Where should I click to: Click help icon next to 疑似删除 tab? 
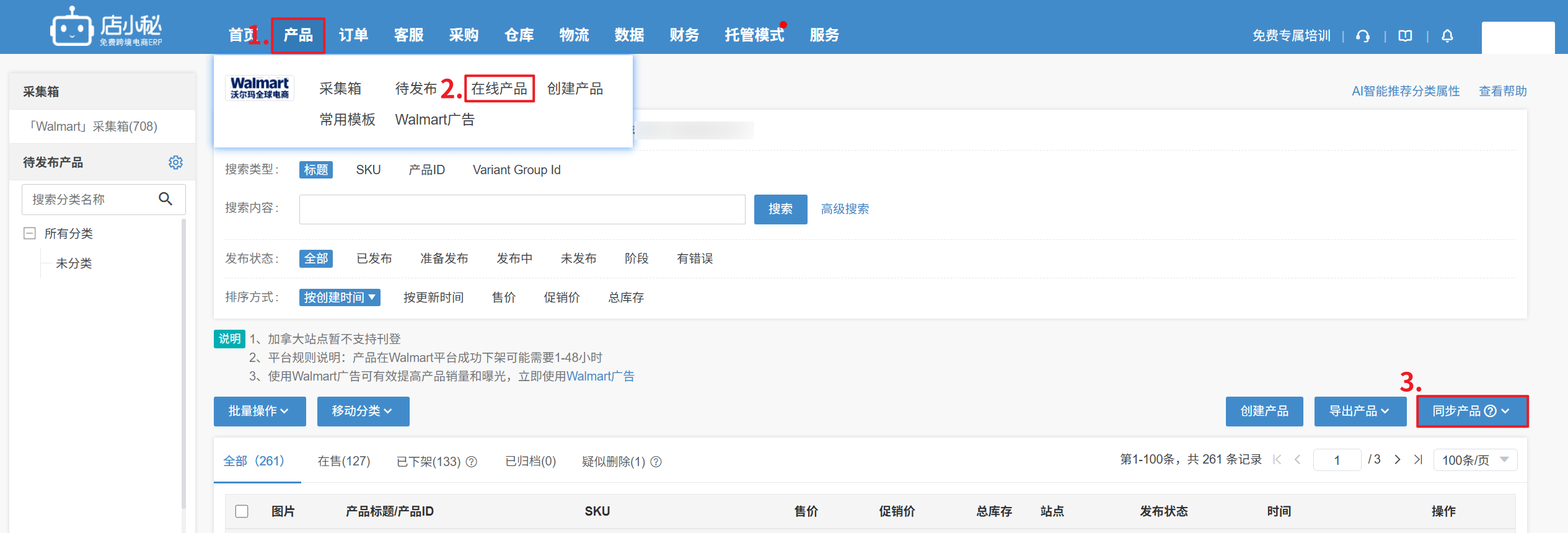656,462
